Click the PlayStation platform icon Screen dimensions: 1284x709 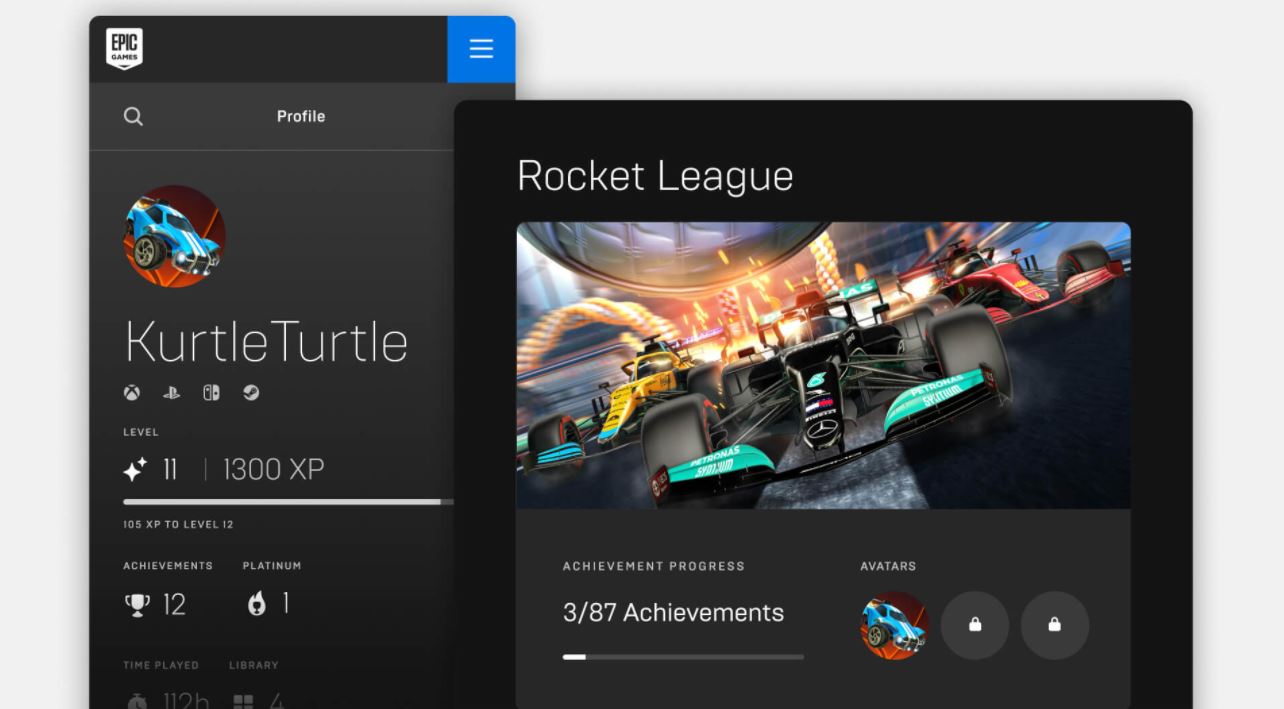[x=171, y=393]
